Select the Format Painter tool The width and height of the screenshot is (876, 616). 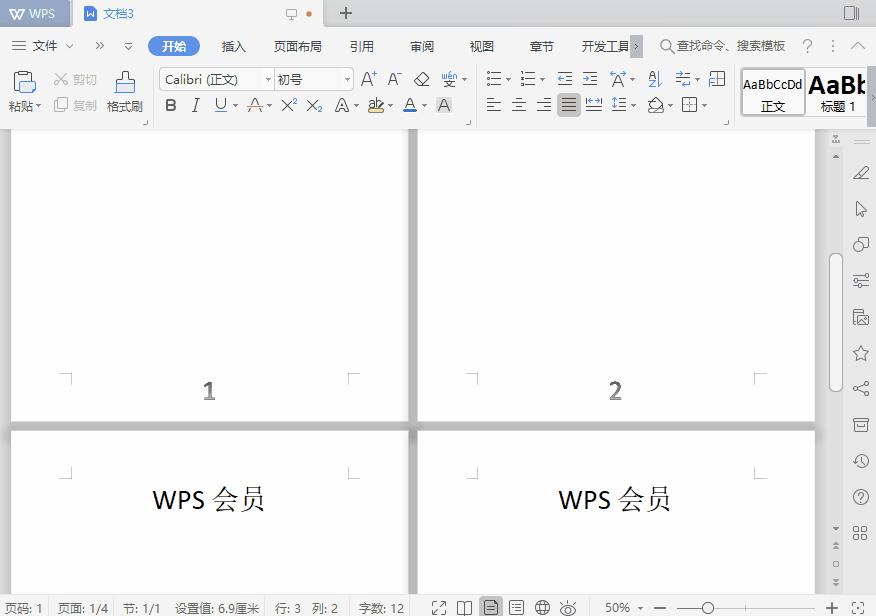(x=125, y=92)
